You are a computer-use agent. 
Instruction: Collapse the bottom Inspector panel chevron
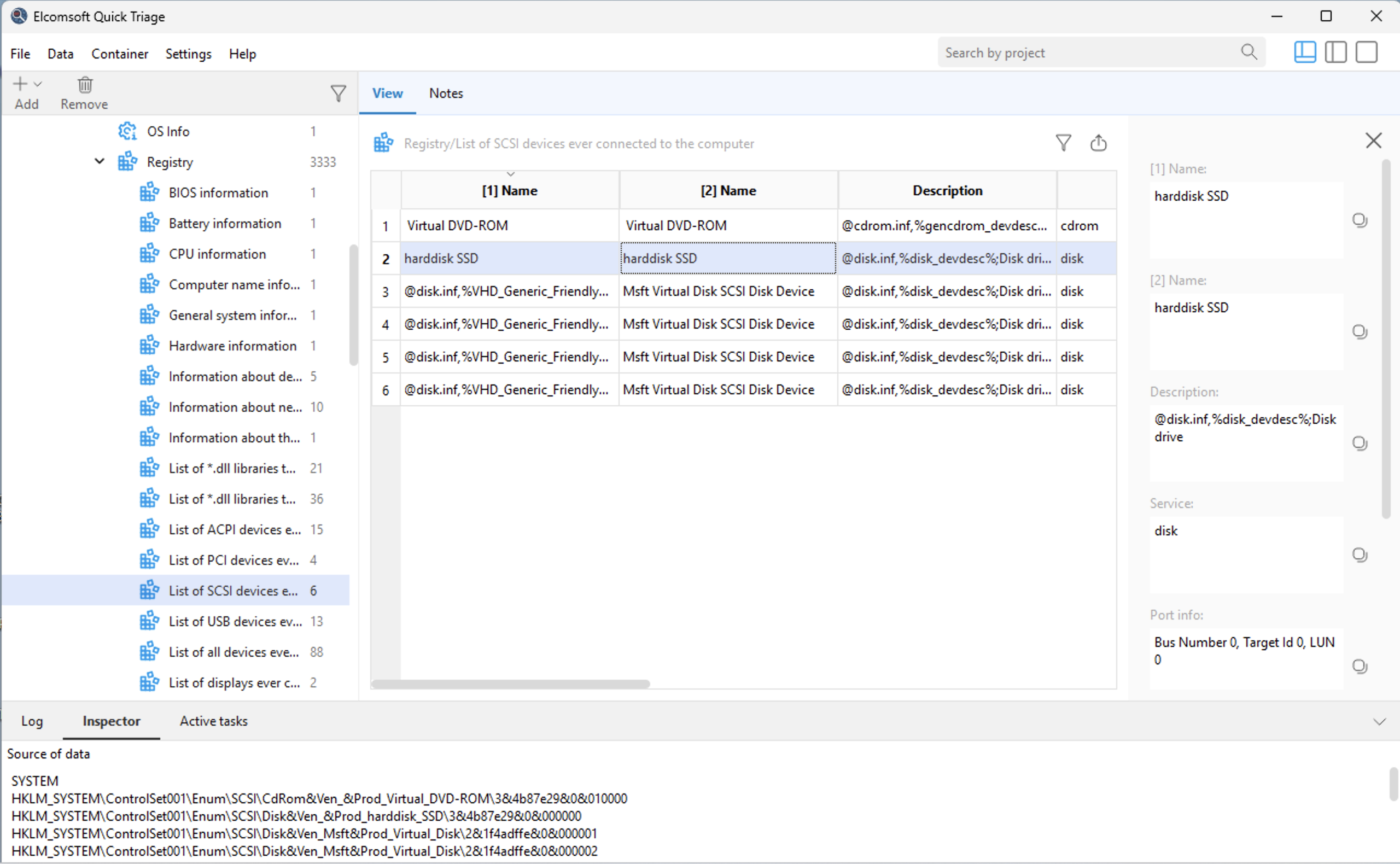1379,722
